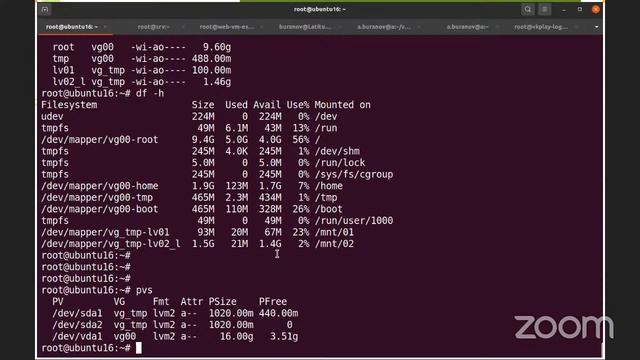Expand the tab list dropdown arrow
Screen dimensions: 640x360
pos(596,27)
